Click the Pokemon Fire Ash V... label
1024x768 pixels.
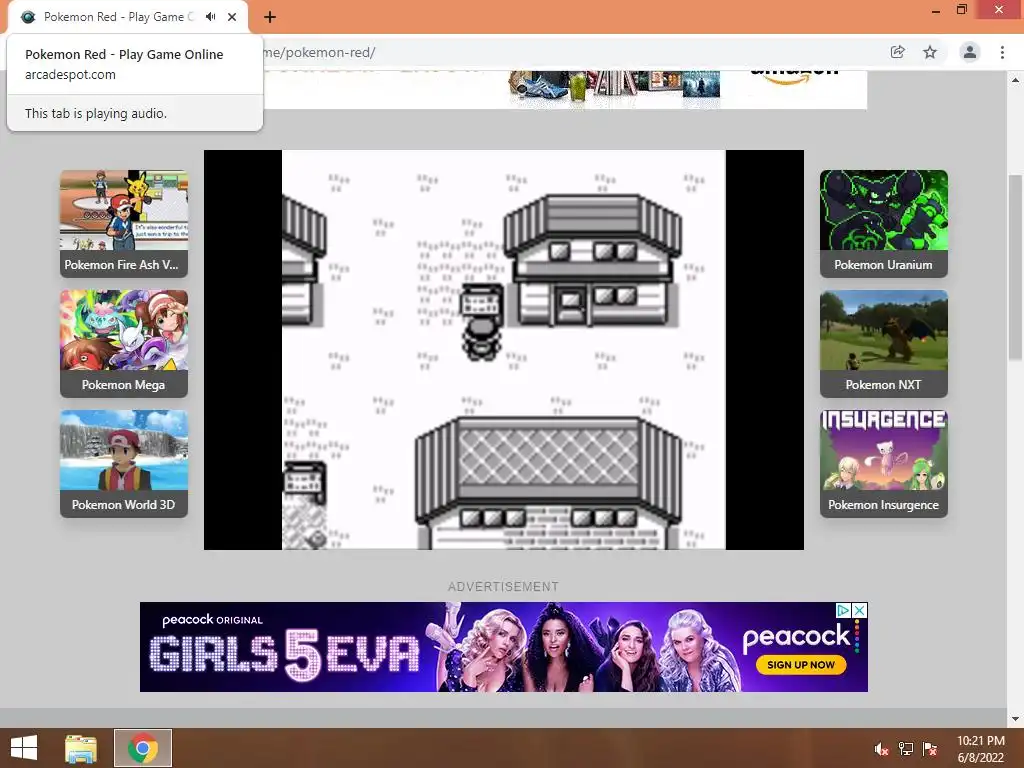pos(121,264)
